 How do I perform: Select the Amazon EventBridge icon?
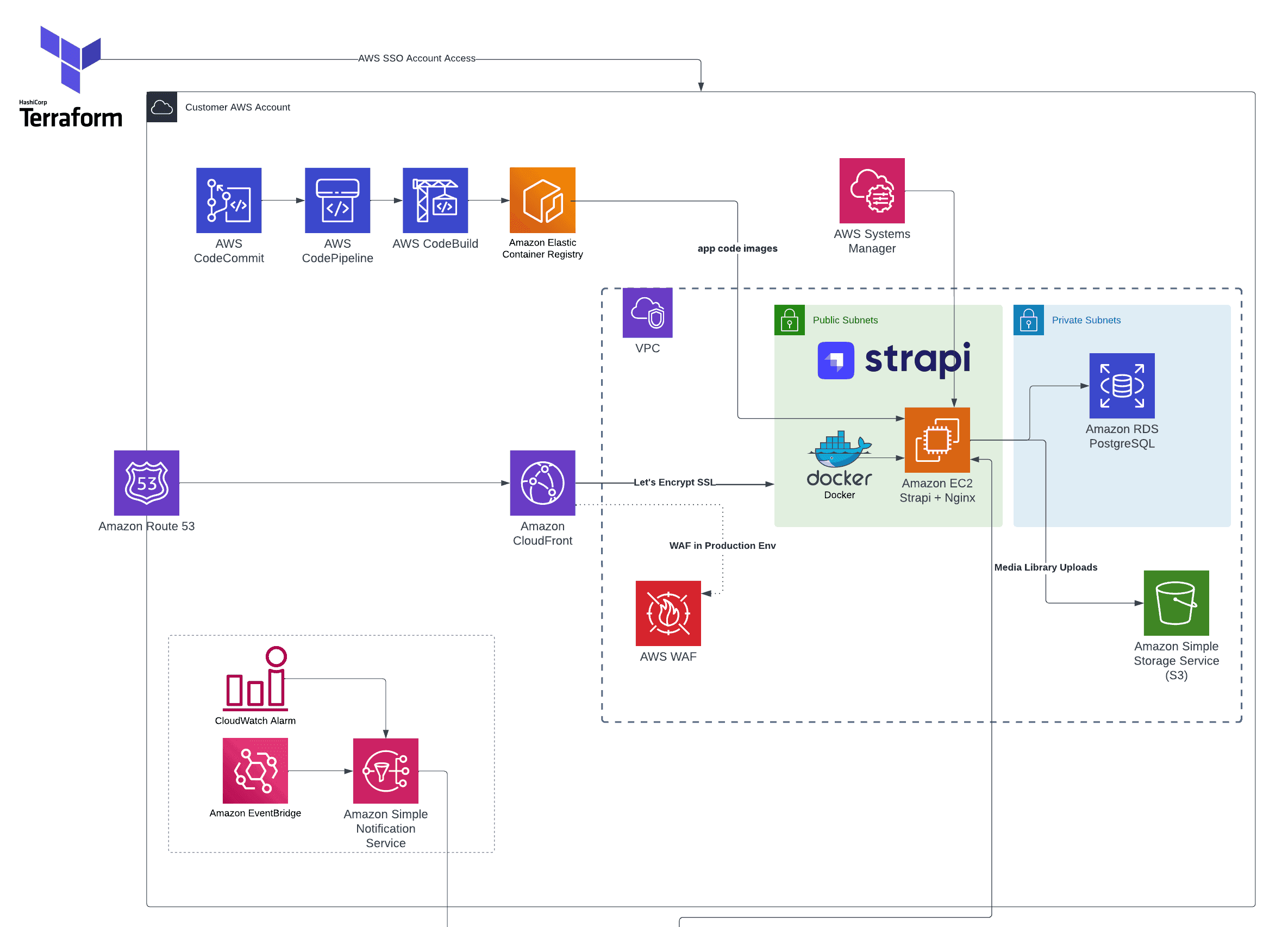click(x=255, y=771)
